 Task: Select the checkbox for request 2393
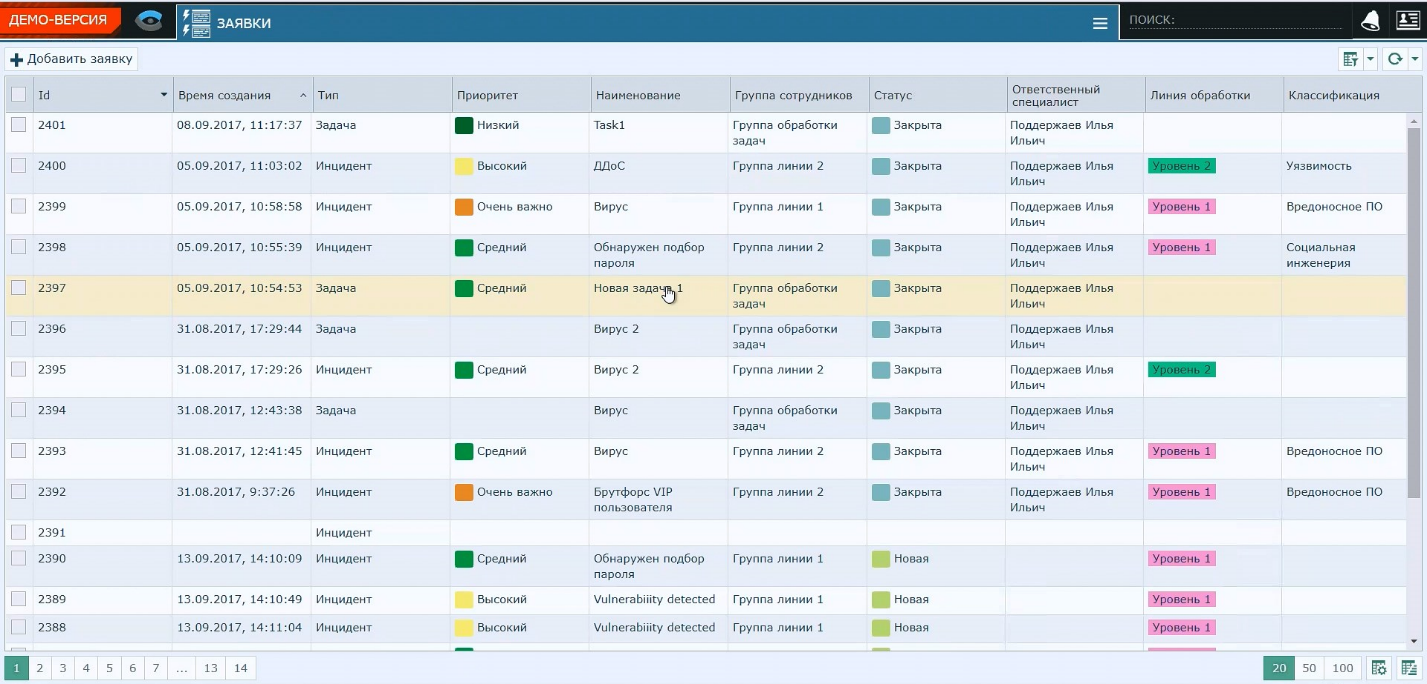(19, 451)
